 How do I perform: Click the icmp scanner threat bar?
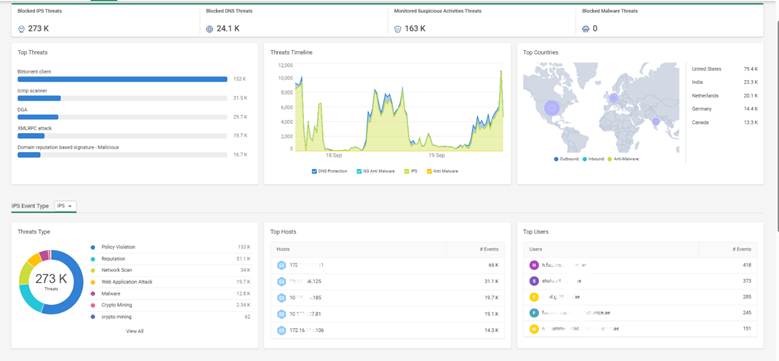point(39,98)
